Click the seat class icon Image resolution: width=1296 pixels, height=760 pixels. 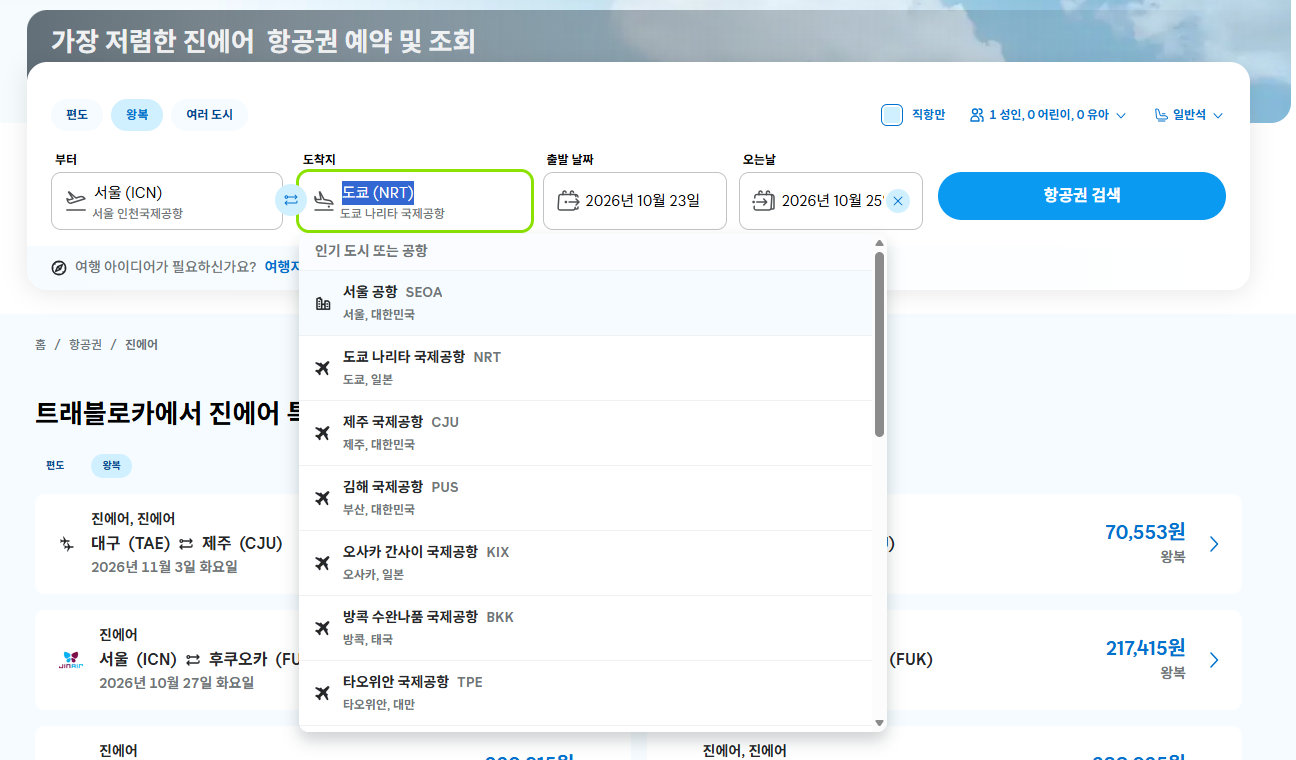click(x=1161, y=115)
